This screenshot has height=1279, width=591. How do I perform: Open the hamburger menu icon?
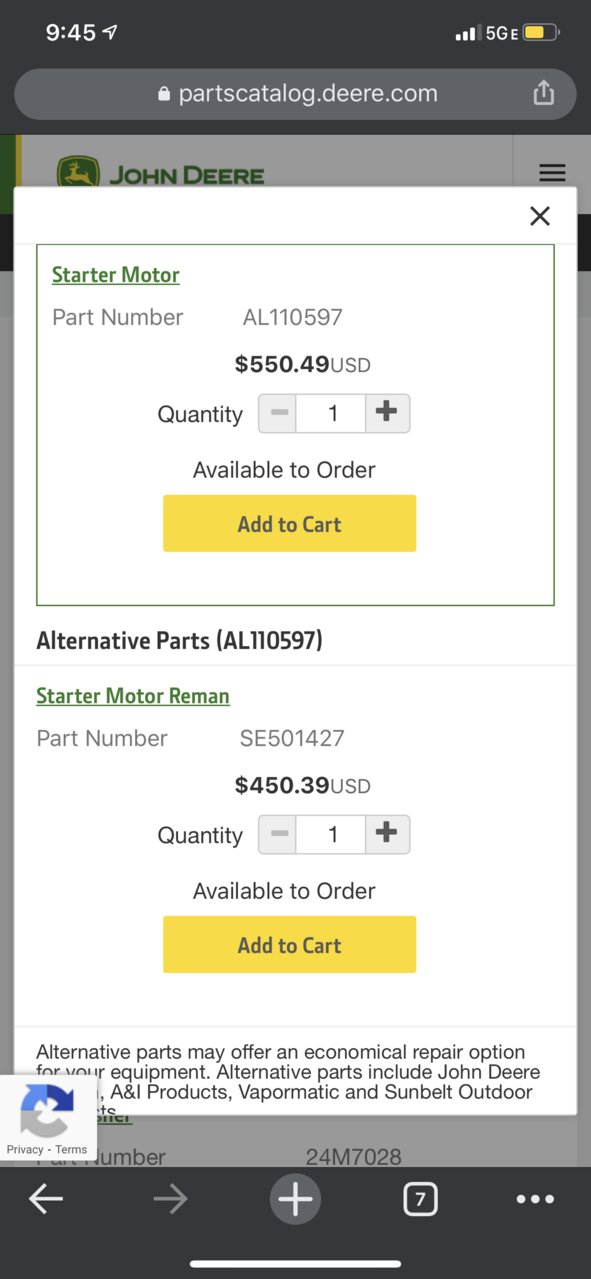click(x=552, y=172)
